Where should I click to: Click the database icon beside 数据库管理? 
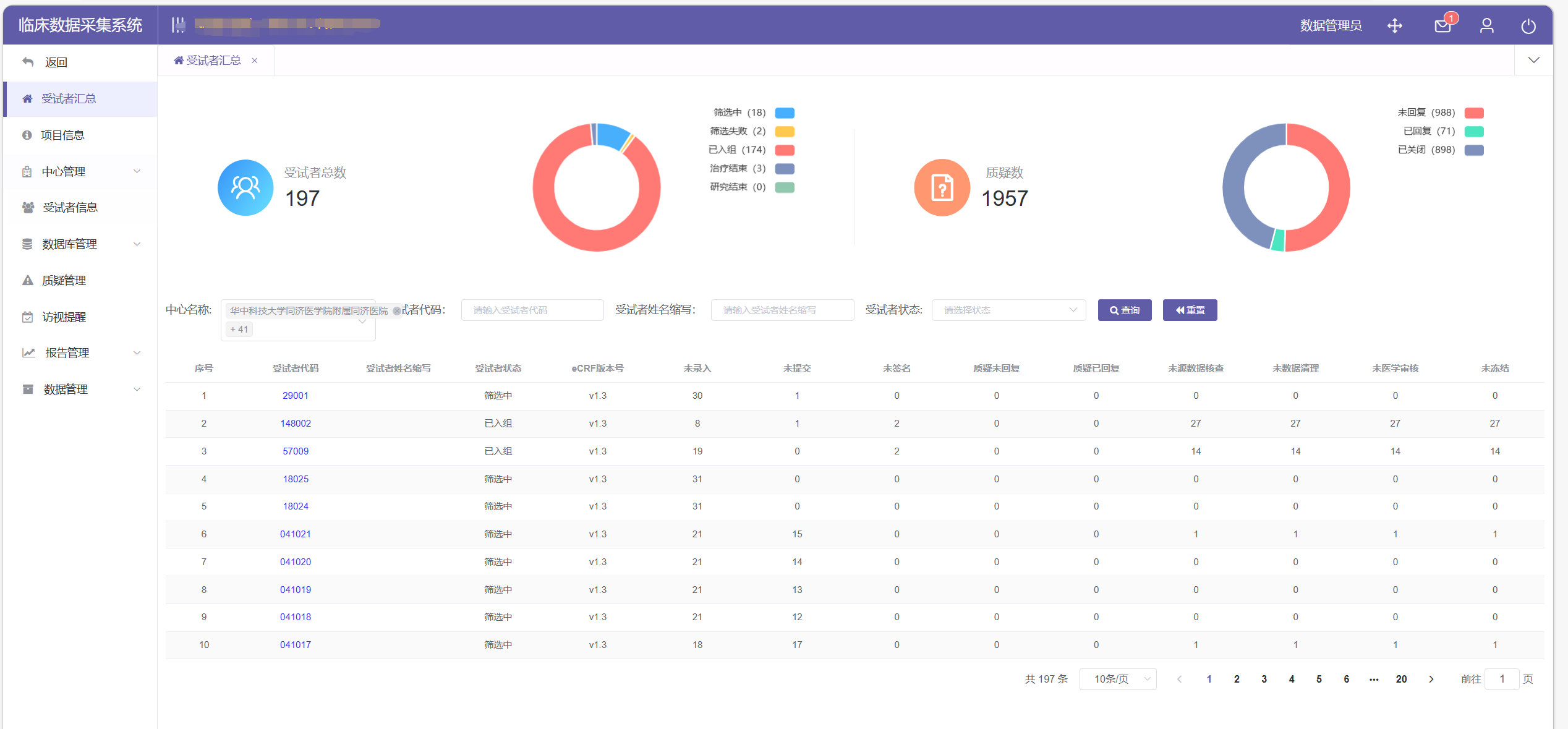point(27,244)
